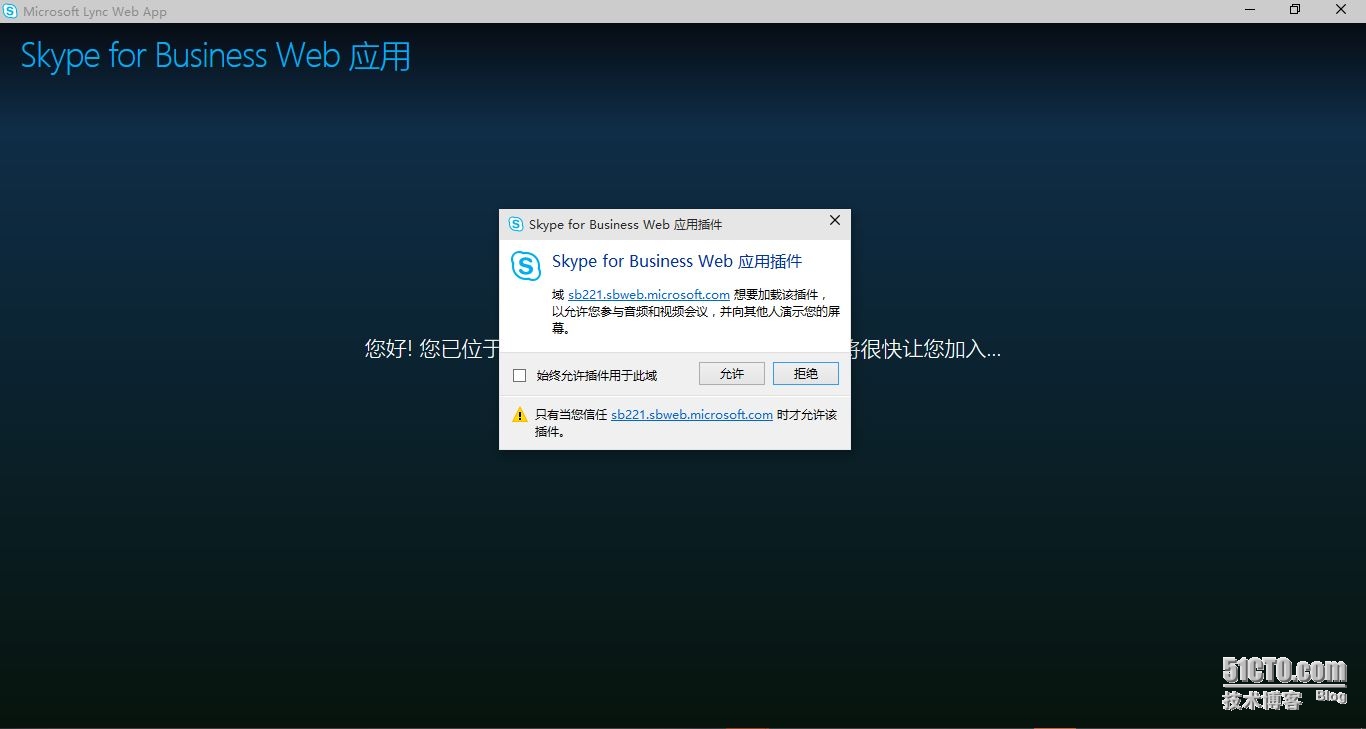Click the 始终允许插件用于此域 label text
This screenshot has width=1366, height=729.
click(597, 375)
